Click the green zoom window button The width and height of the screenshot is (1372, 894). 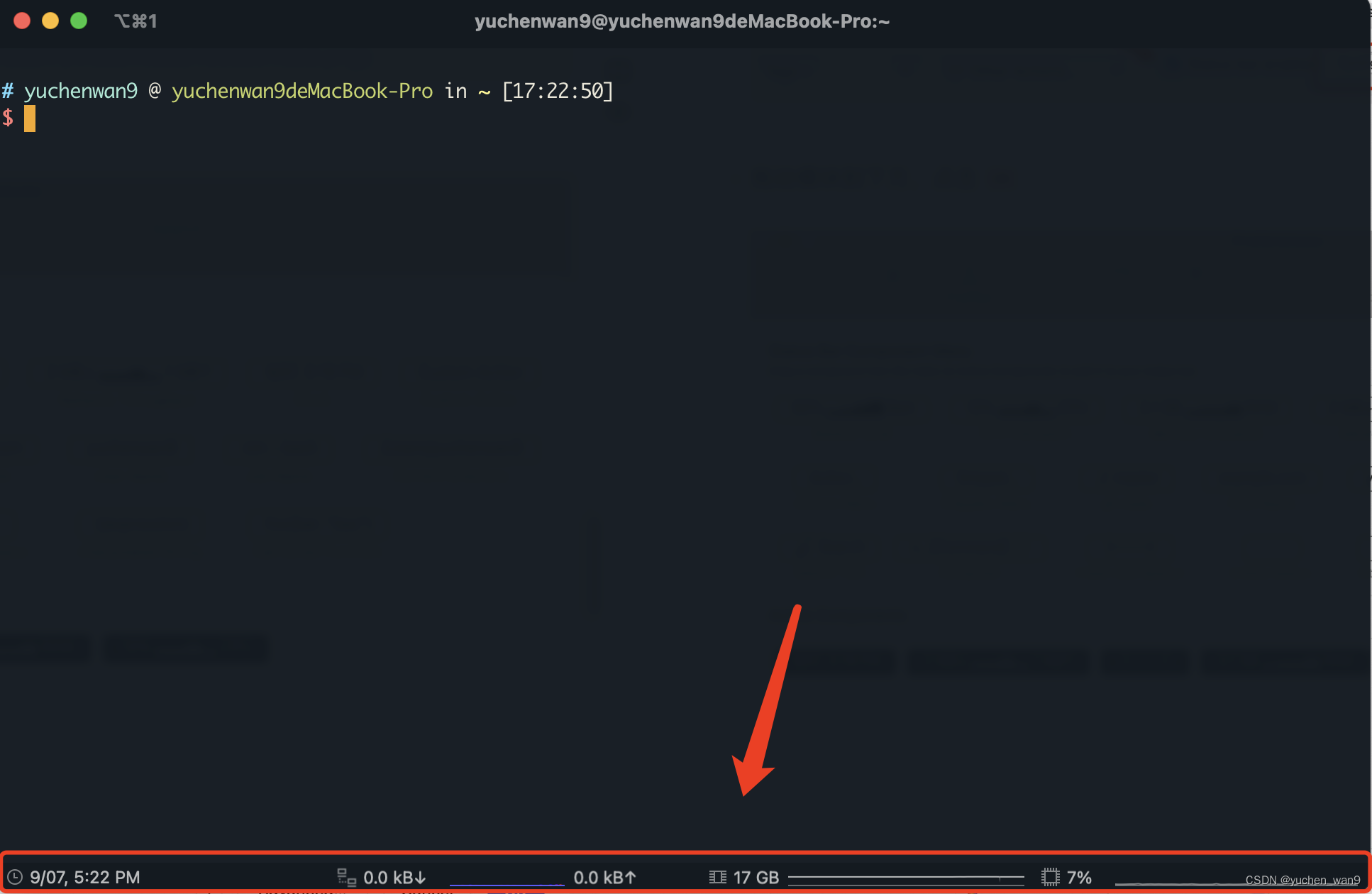click(x=79, y=21)
